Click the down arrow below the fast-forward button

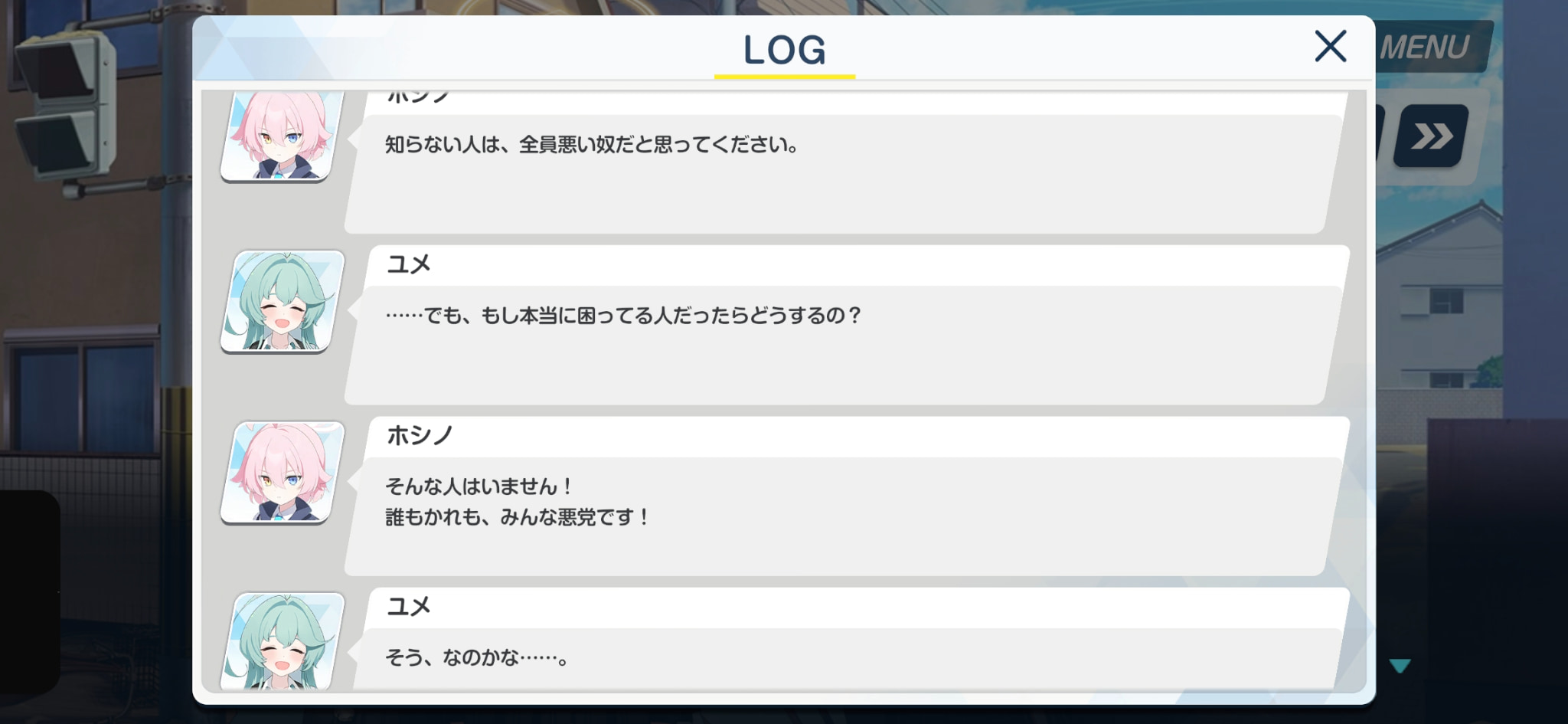click(1400, 666)
